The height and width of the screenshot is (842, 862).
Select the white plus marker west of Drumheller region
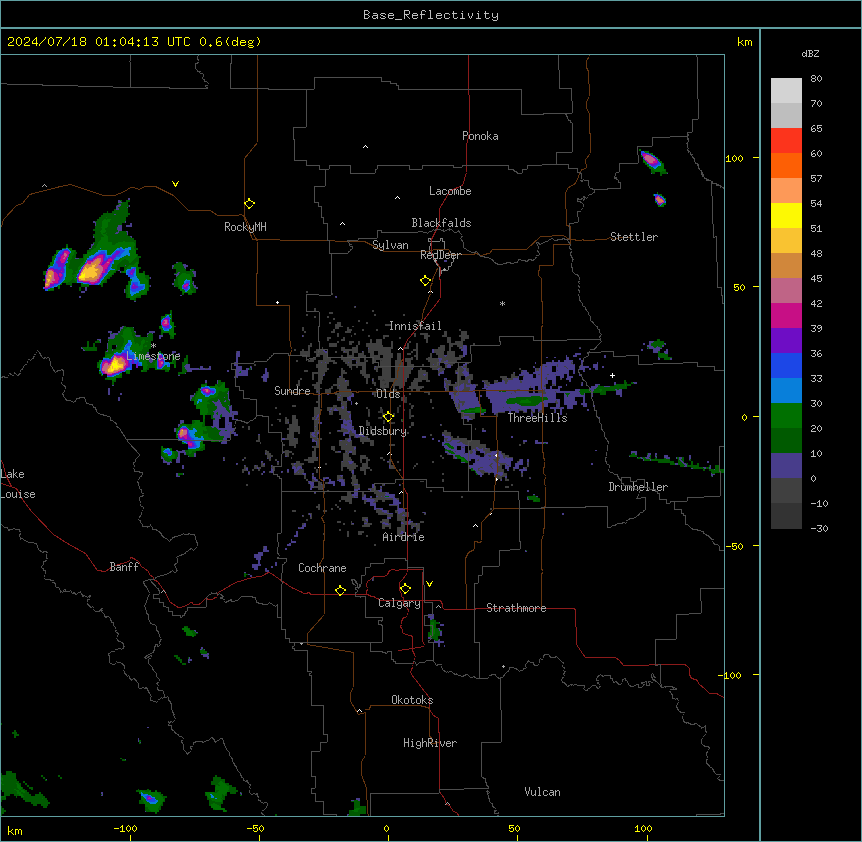pos(612,375)
